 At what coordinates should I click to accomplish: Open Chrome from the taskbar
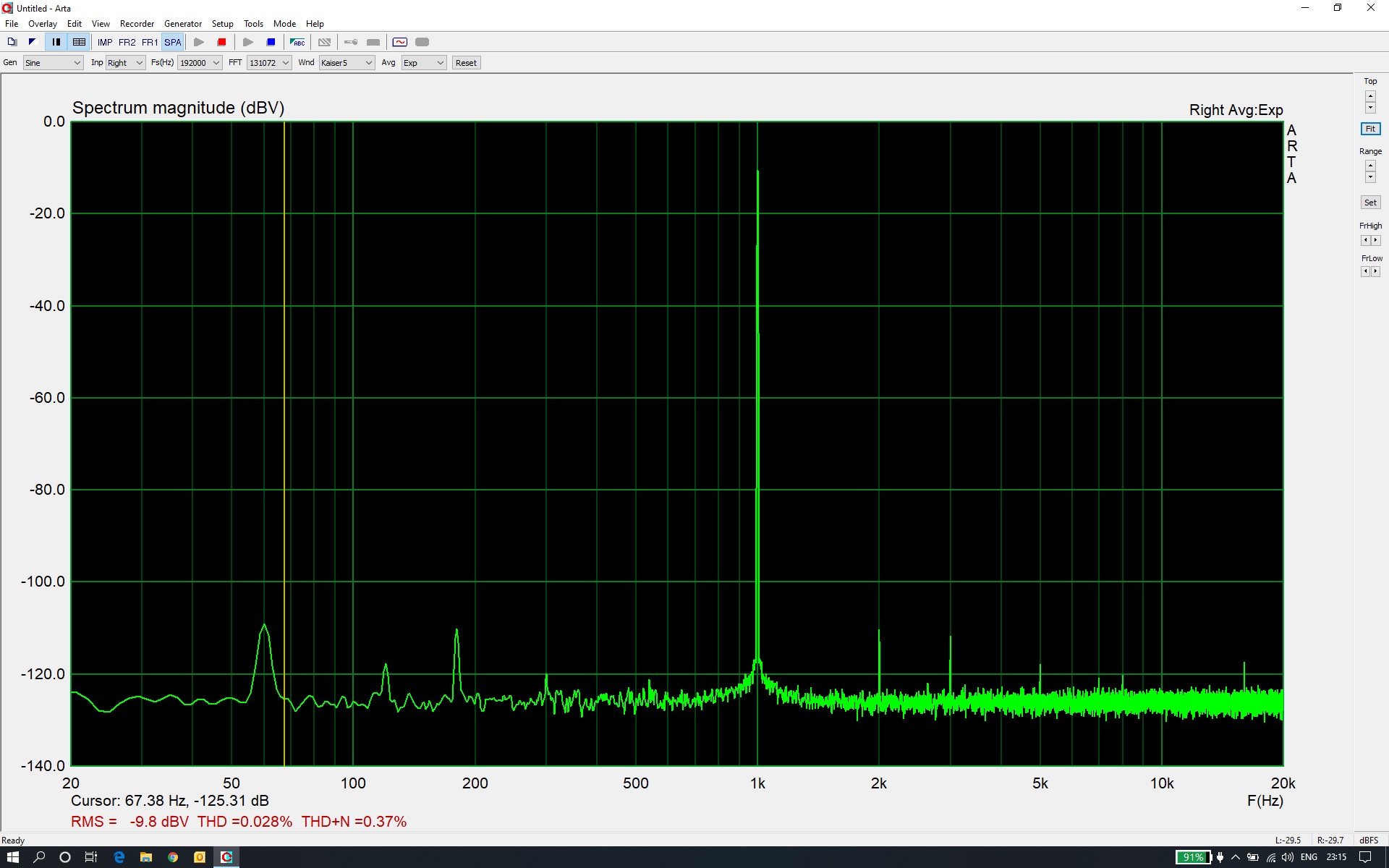(x=173, y=857)
